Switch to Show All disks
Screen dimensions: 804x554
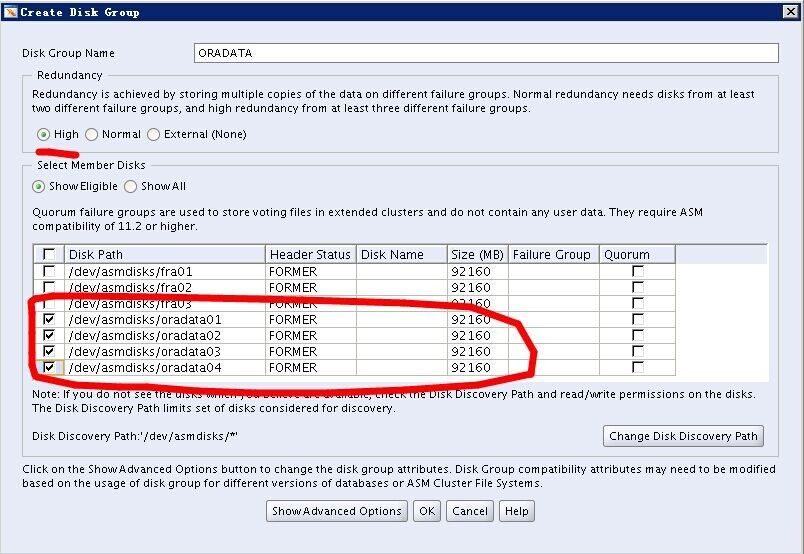tap(131, 186)
